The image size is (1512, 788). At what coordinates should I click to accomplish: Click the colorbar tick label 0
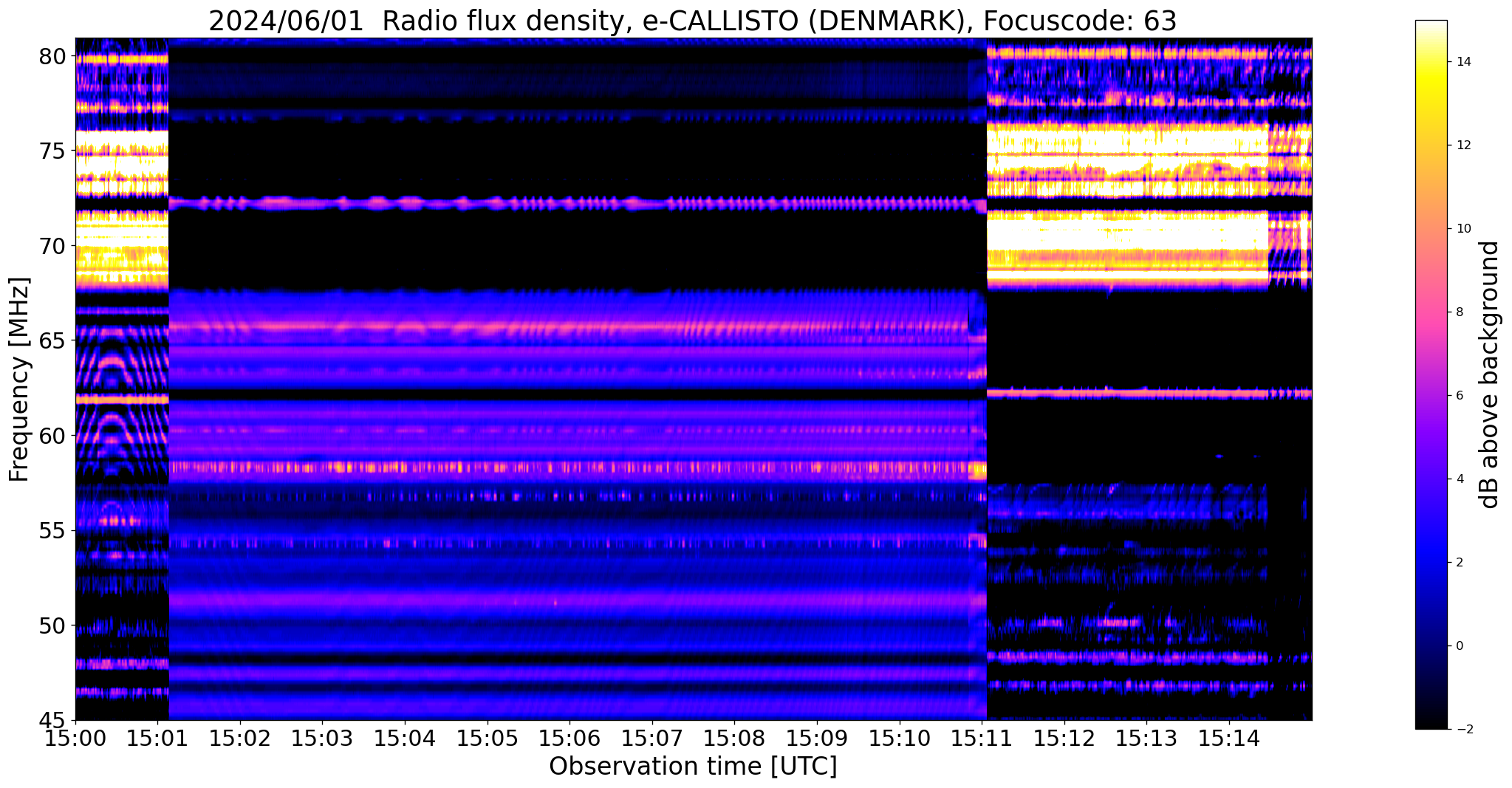[x=1458, y=646]
